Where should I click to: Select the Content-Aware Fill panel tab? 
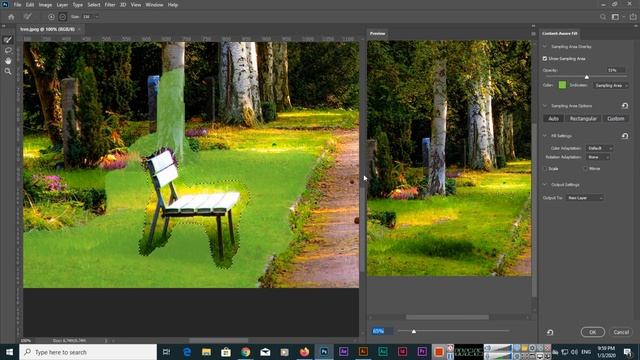560,33
